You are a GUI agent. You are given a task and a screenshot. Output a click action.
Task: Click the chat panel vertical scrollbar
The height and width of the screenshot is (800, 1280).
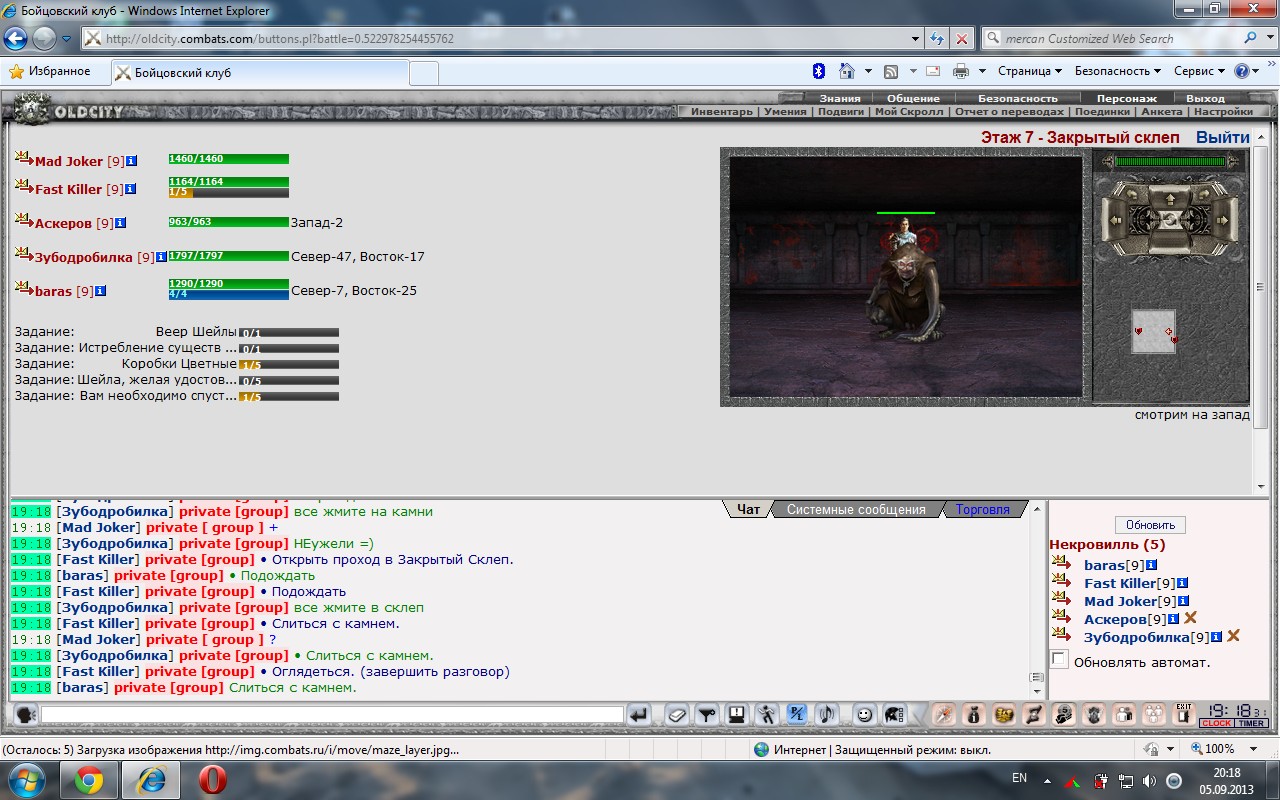click(1037, 598)
